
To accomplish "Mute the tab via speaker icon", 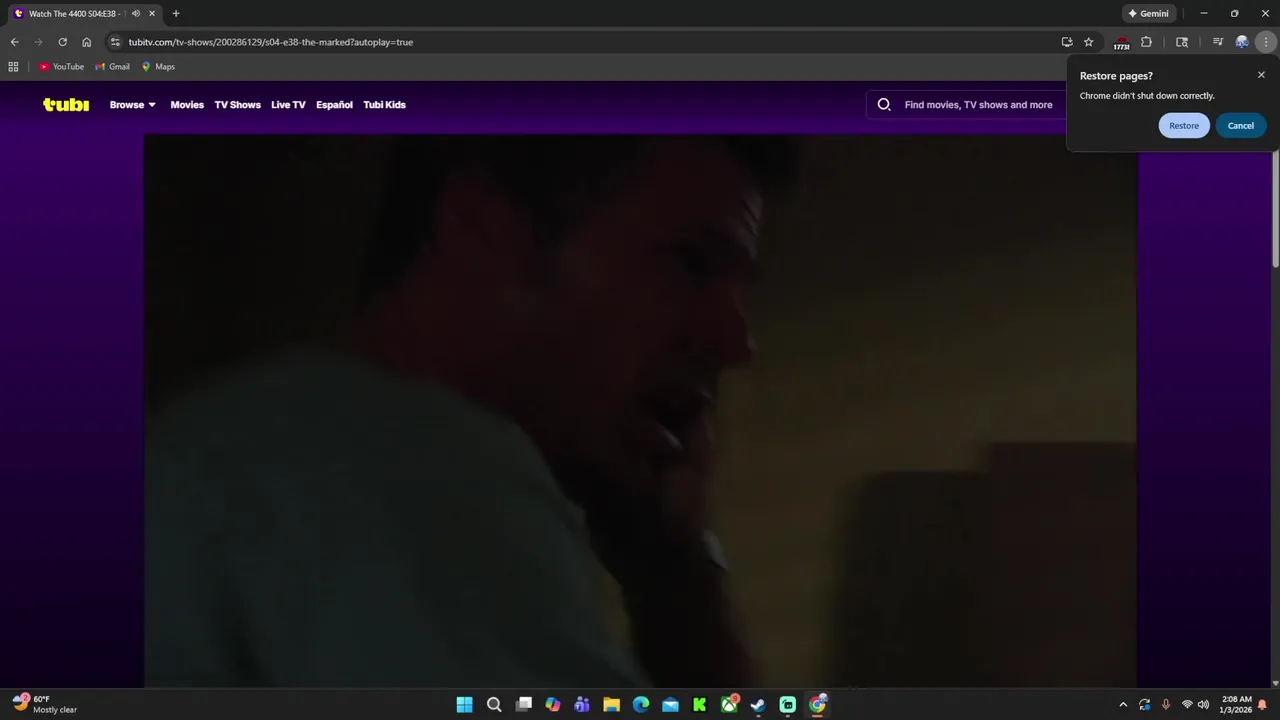I will 136,14.
